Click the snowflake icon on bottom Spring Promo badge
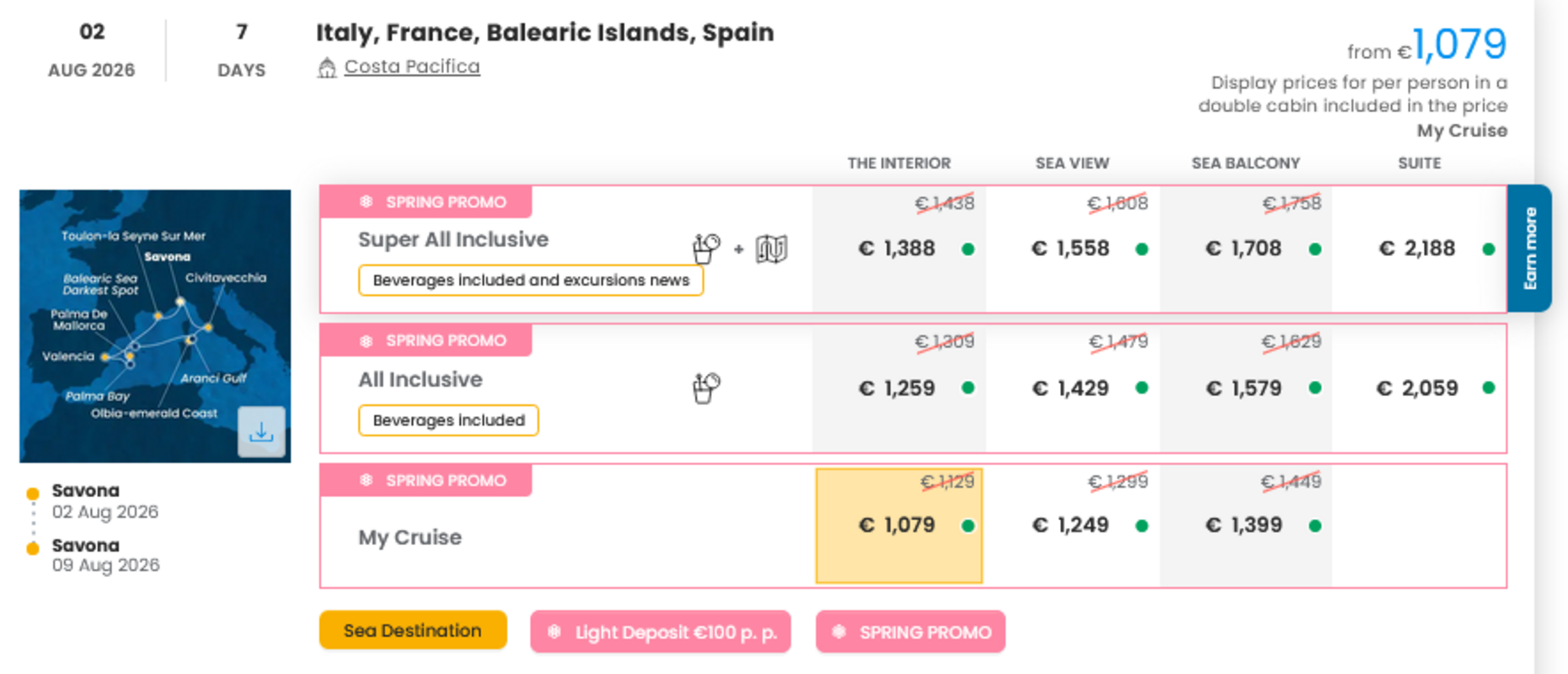1568x674 pixels. 839,632
